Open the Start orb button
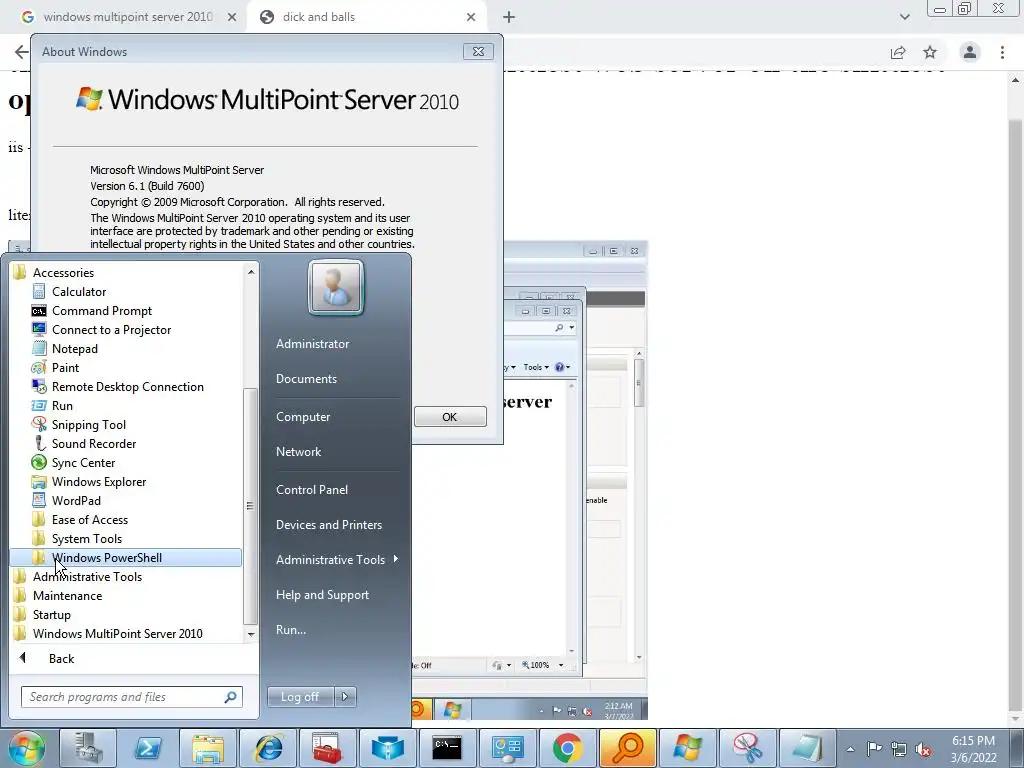This screenshot has height=768, width=1024. click(x=26, y=748)
